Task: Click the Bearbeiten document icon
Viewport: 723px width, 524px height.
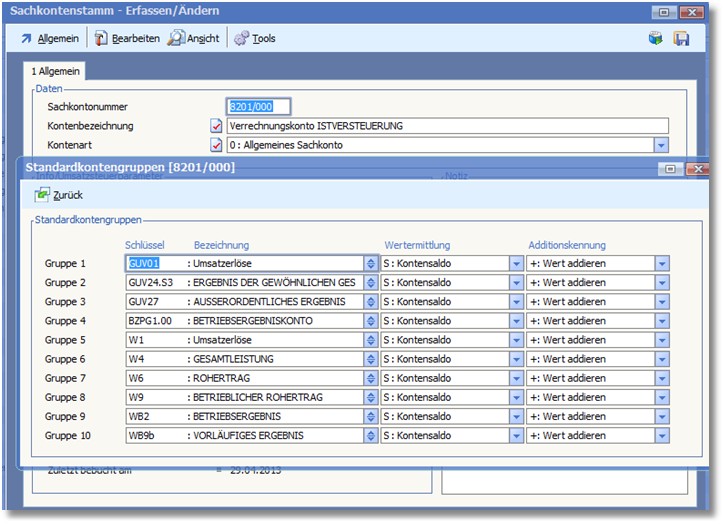Action: click(x=101, y=38)
